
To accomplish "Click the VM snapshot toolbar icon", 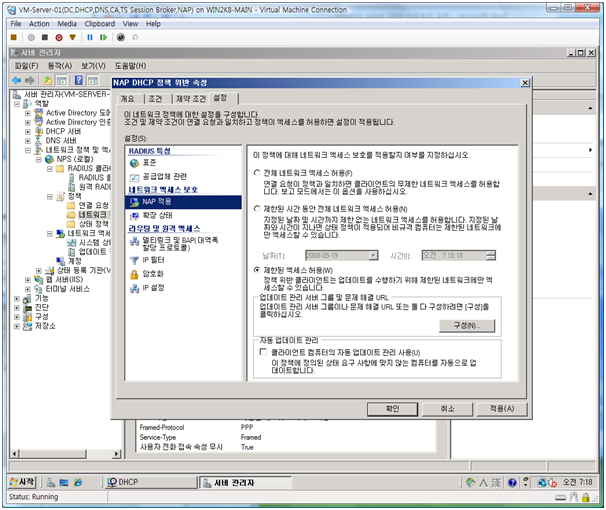I will pos(121,37).
